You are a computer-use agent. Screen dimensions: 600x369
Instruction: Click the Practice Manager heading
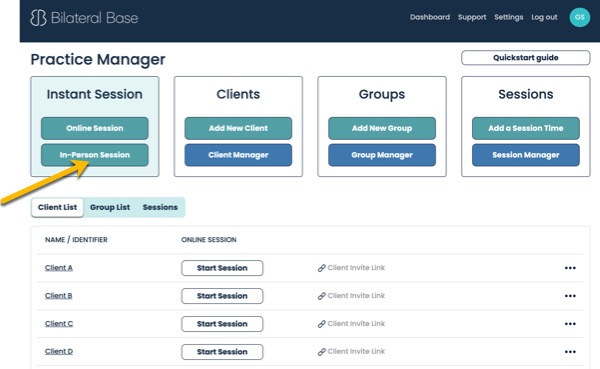[x=98, y=59]
